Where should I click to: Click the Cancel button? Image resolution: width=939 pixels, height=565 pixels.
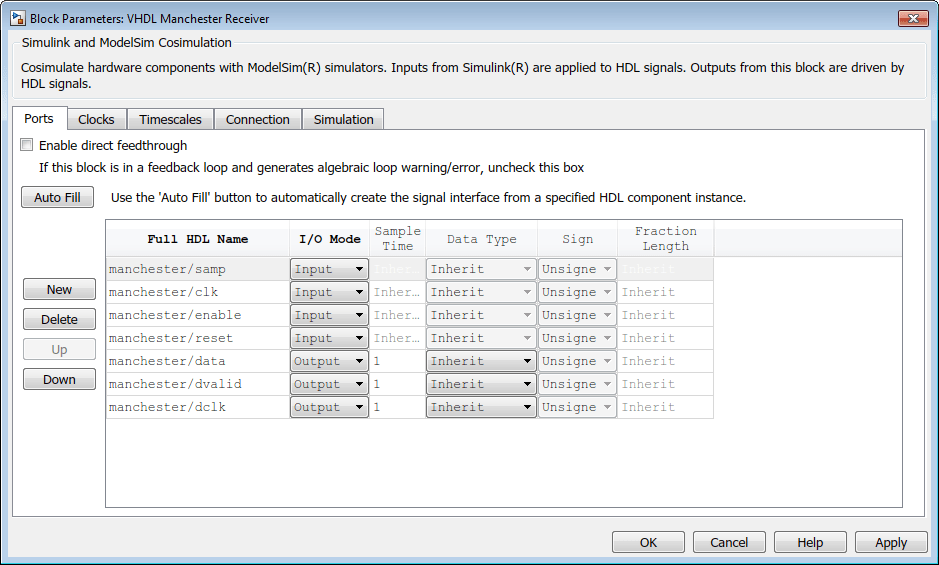click(x=729, y=542)
